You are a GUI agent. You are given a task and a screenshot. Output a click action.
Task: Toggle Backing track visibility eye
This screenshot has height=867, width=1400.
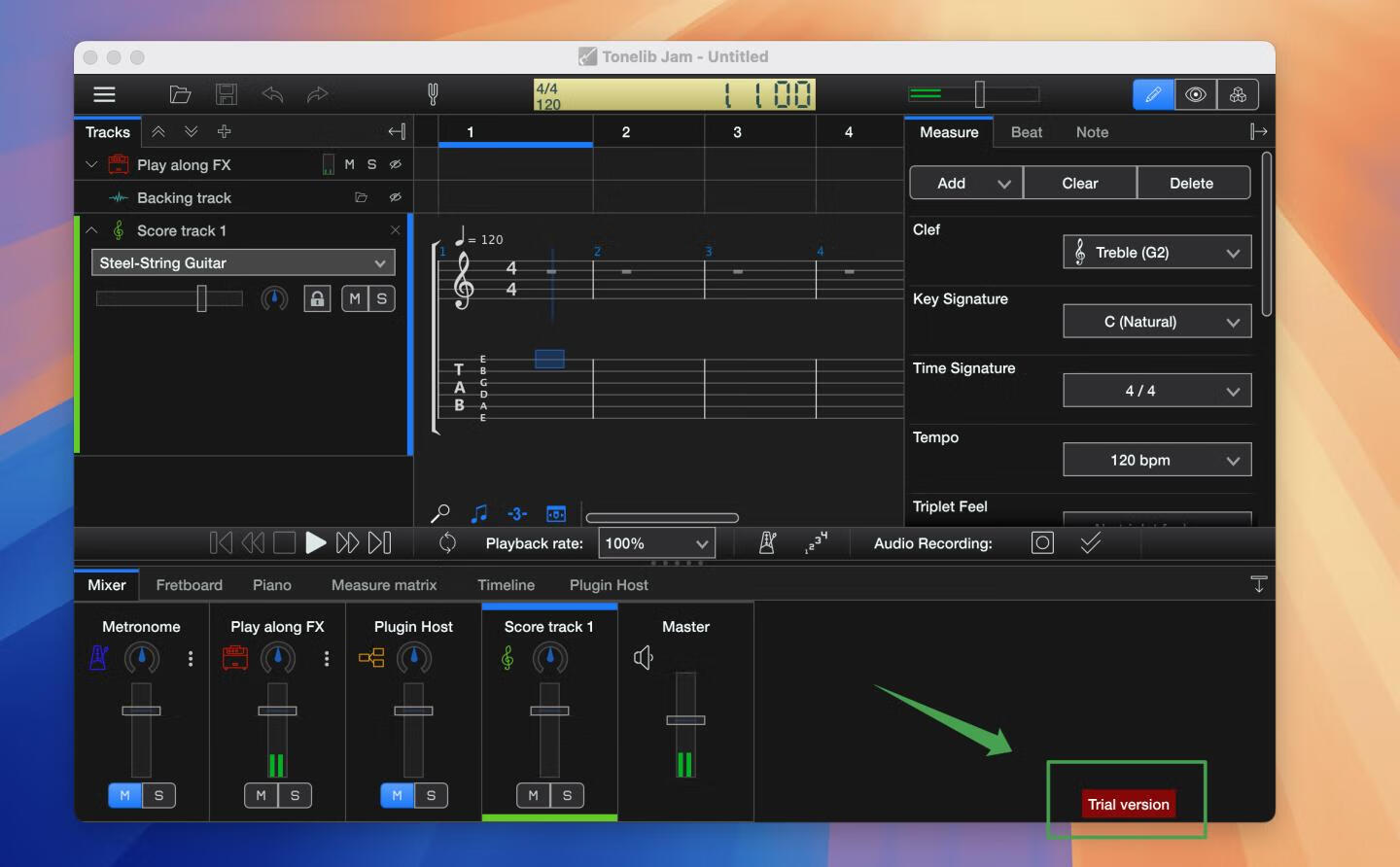pyautogui.click(x=395, y=197)
